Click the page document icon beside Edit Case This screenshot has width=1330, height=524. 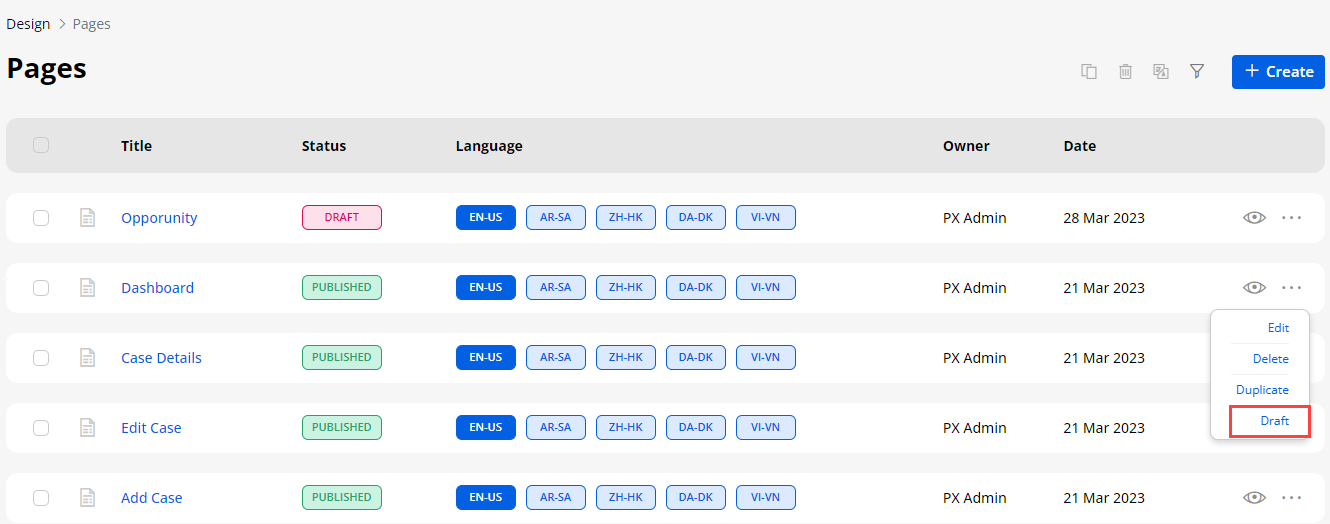click(x=88, y=427)
